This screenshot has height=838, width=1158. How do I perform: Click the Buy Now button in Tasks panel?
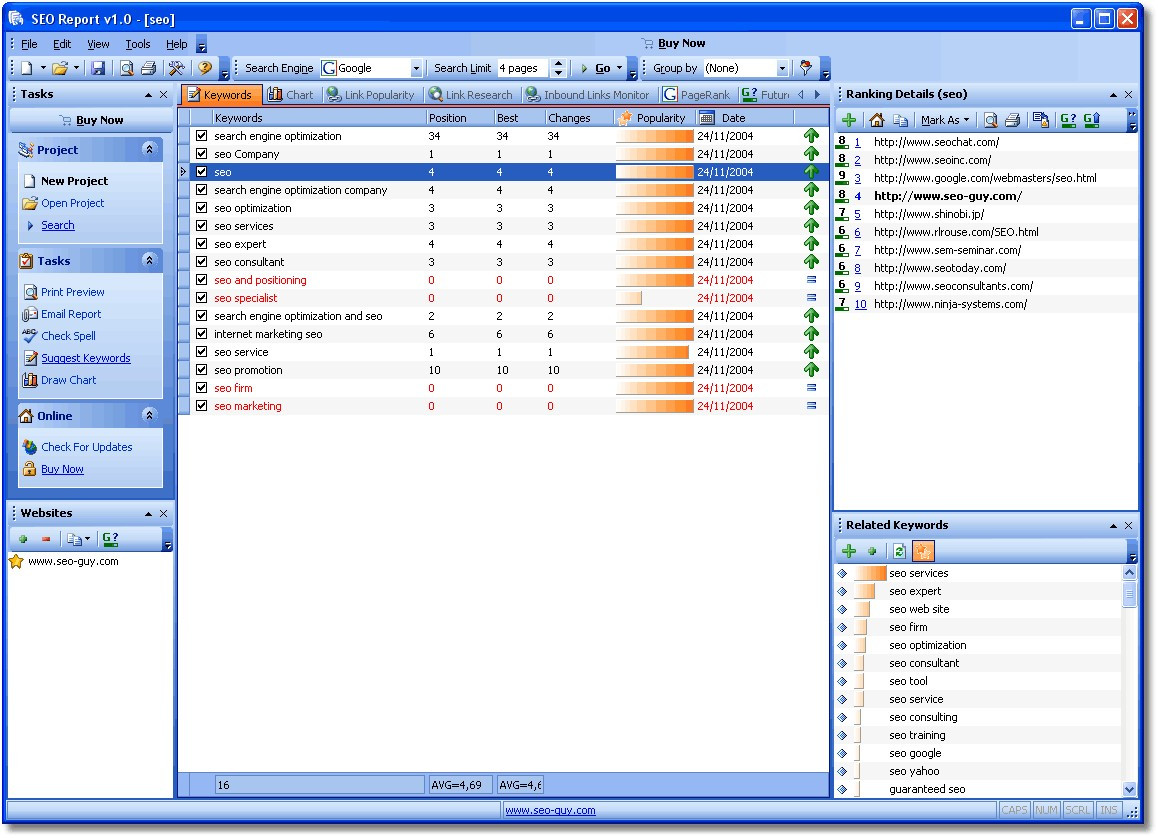point(91,120)
